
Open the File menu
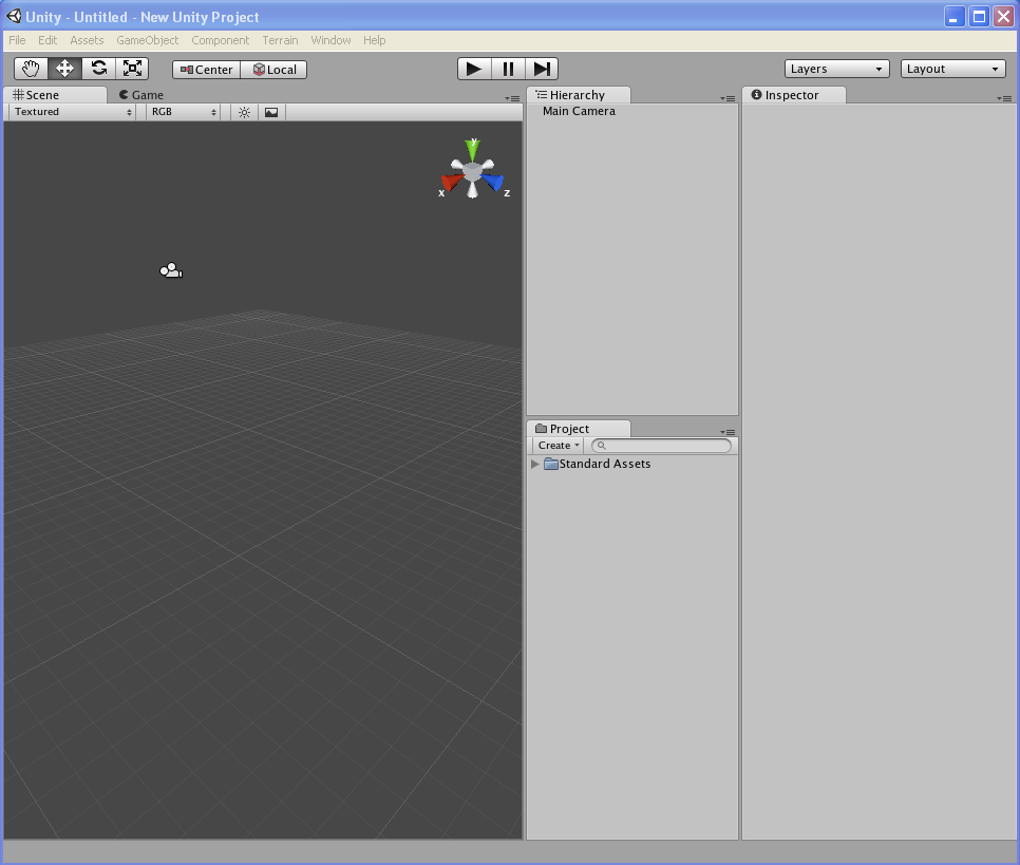[17, 40]
